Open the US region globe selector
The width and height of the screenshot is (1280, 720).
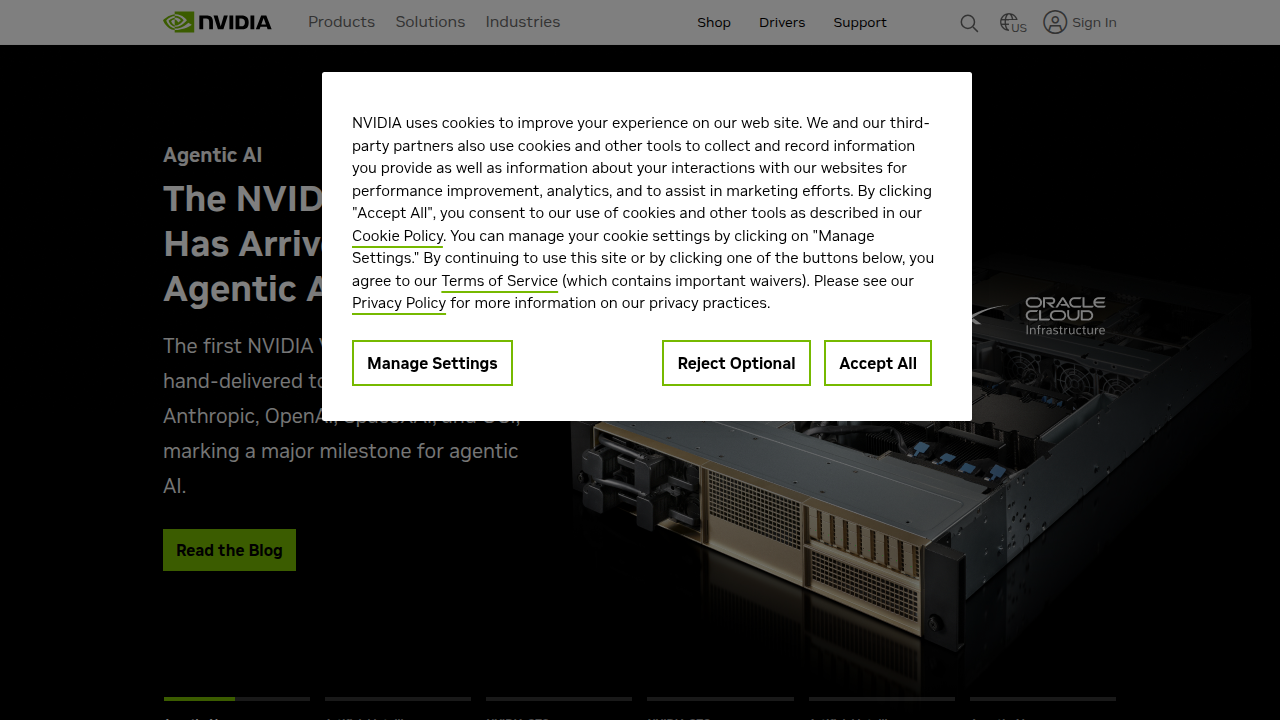(1013, 23)
